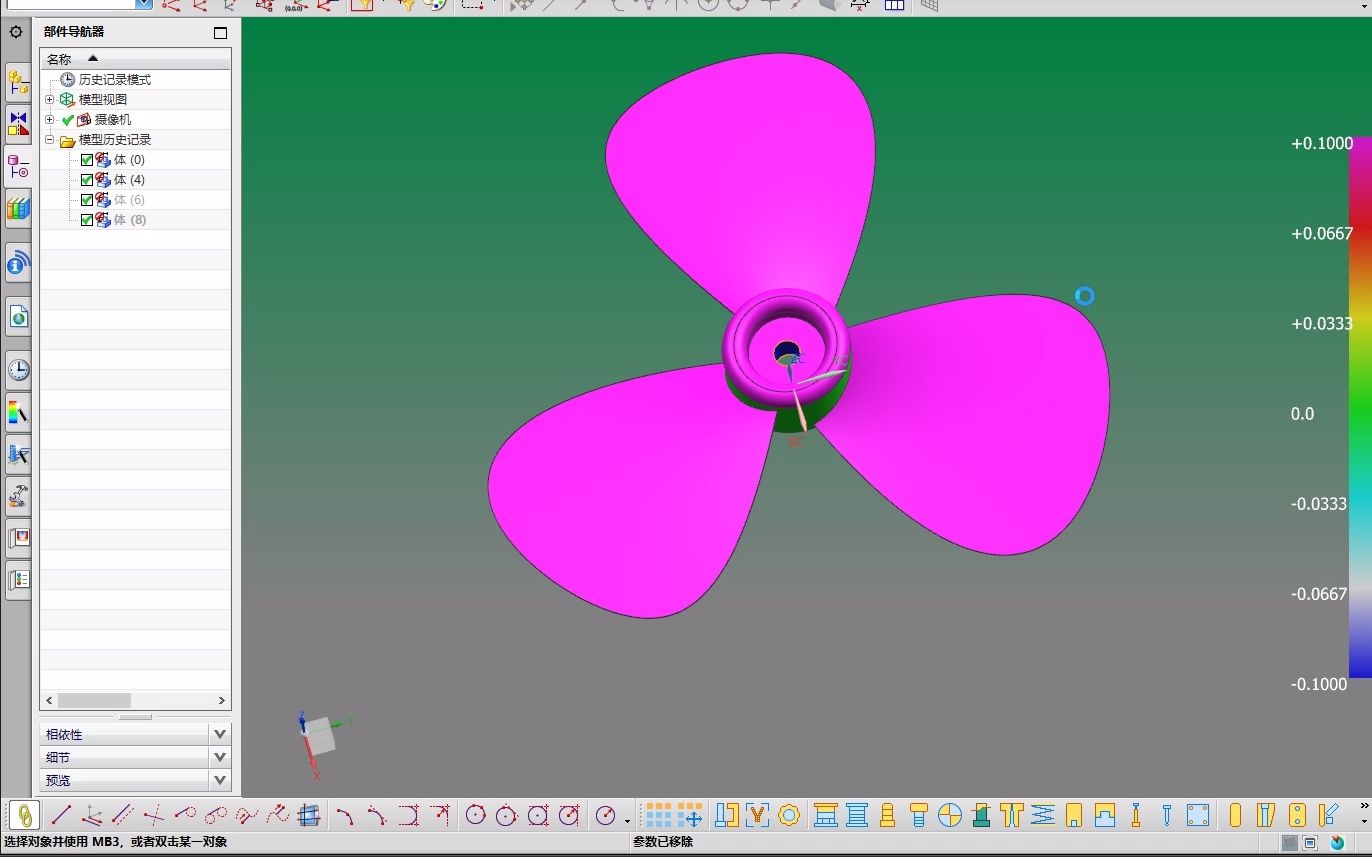This screenshot has height=857, width=1372.
Task: Select the datum plane grid icon
Action: tap(310, 815)
